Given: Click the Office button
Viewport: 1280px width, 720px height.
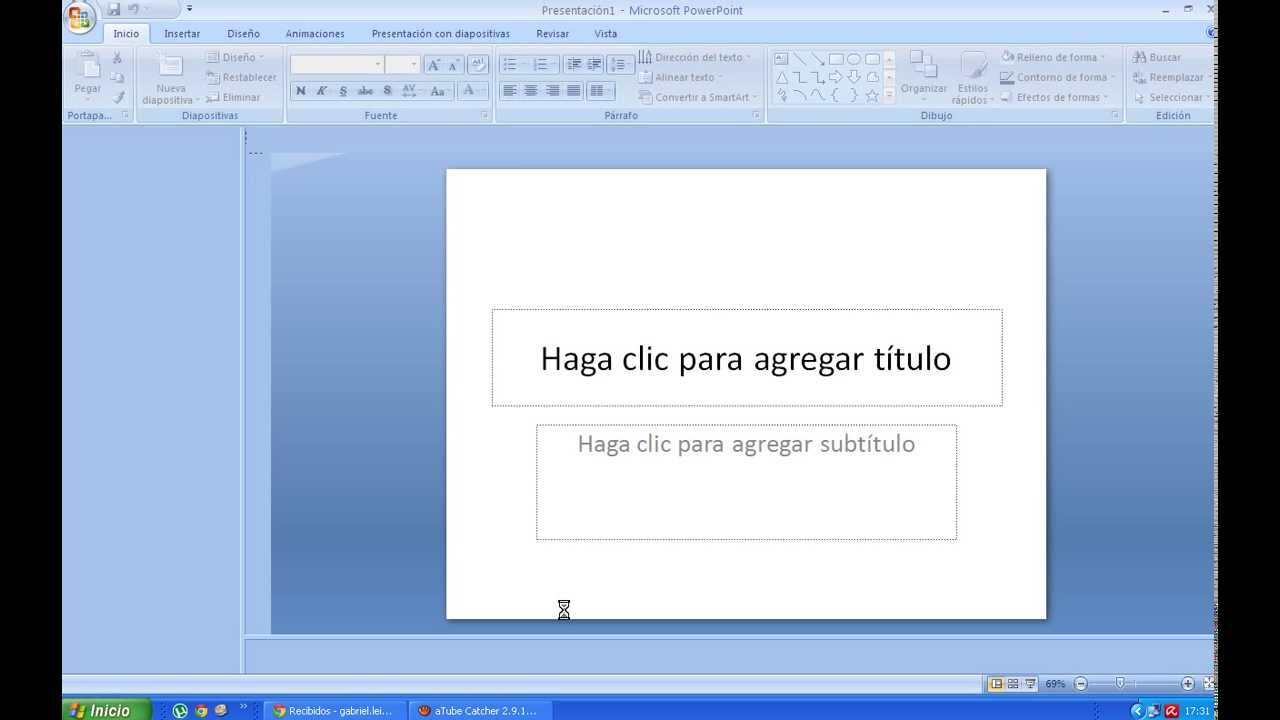Looking at the screenshot, I should (80, 16).
